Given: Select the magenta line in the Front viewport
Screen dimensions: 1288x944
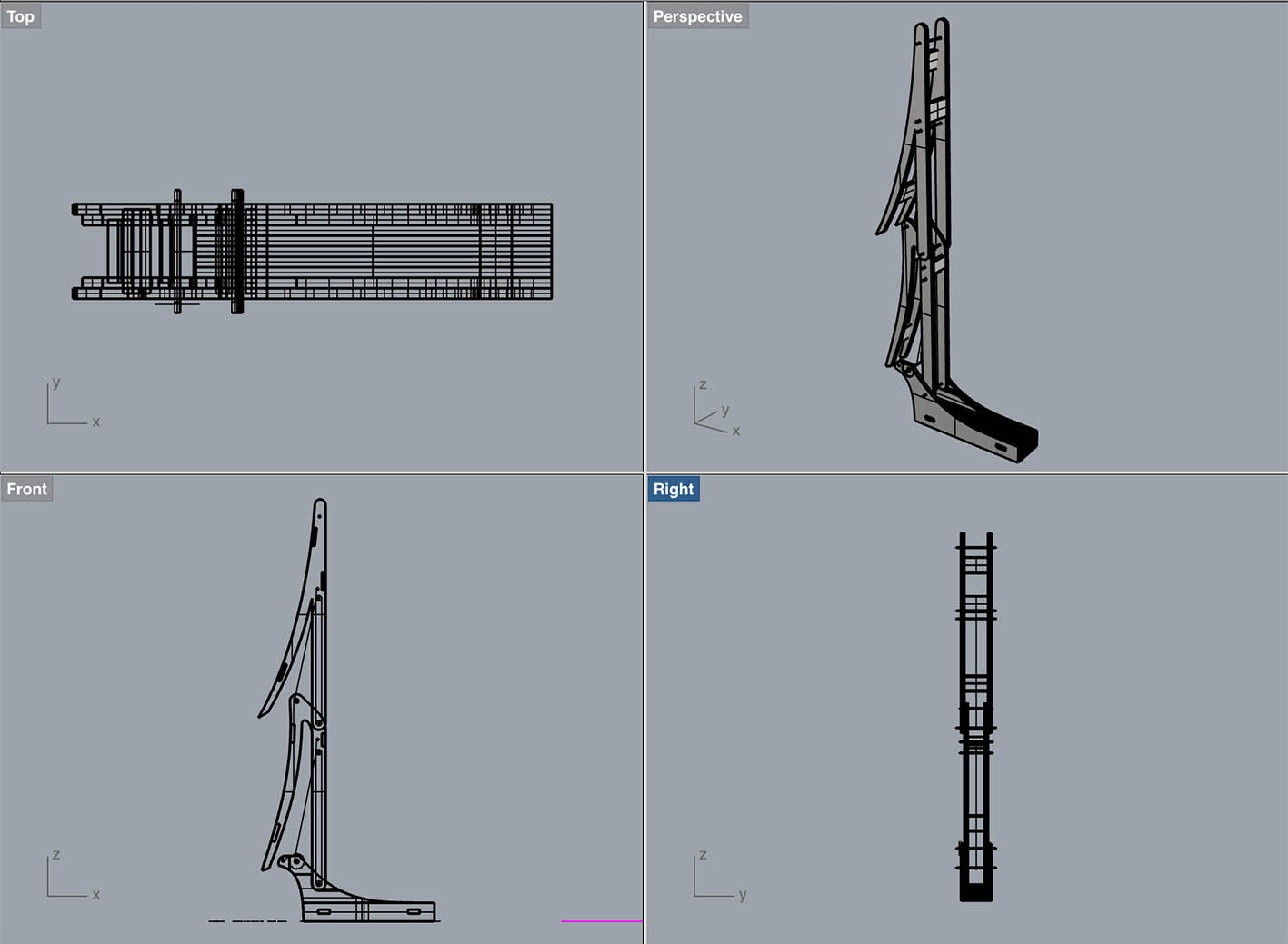Looking at the screenshot, I should (x=601, y=921).
